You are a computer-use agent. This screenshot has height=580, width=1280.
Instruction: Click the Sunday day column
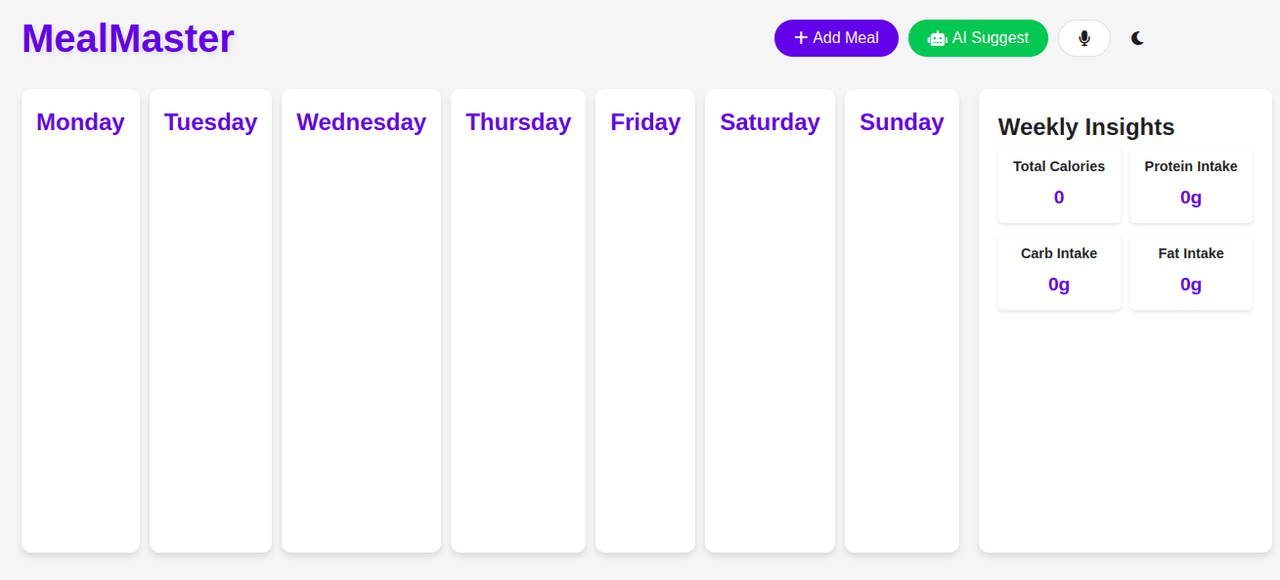click(902, 320)
